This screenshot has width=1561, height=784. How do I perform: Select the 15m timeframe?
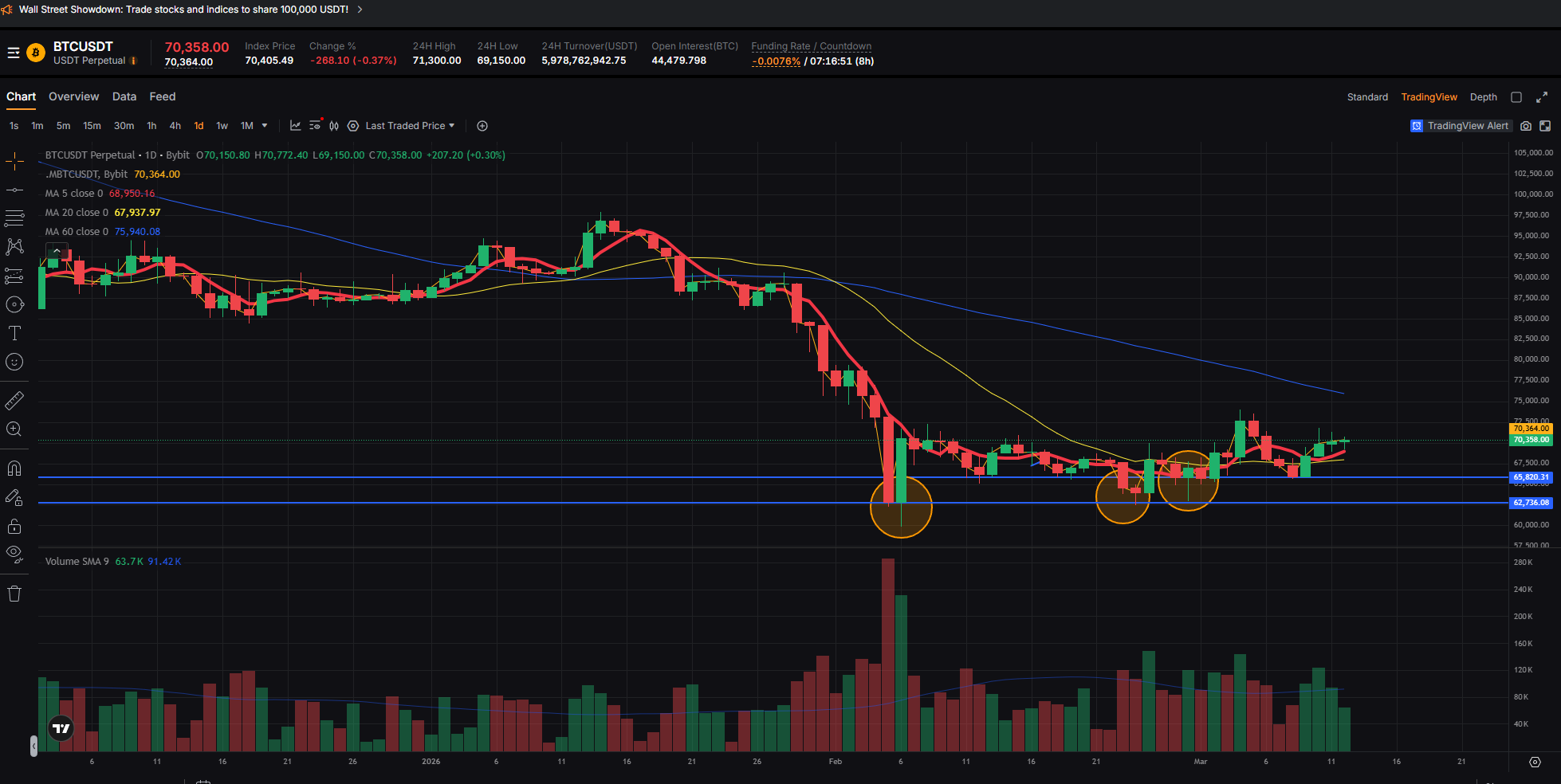pos(92,126)
